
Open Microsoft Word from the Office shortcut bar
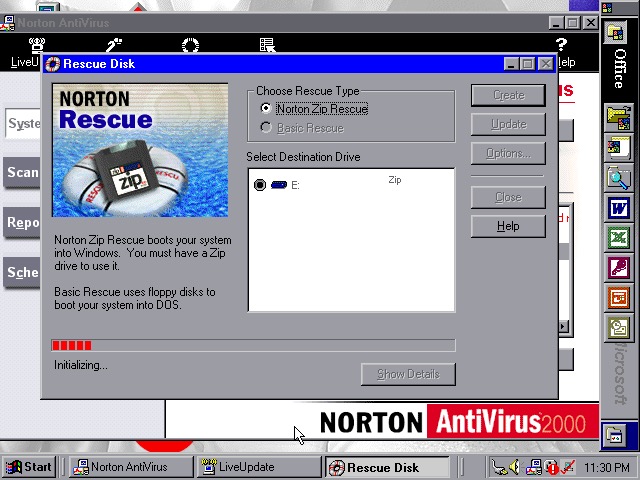(x=618, y=209)
